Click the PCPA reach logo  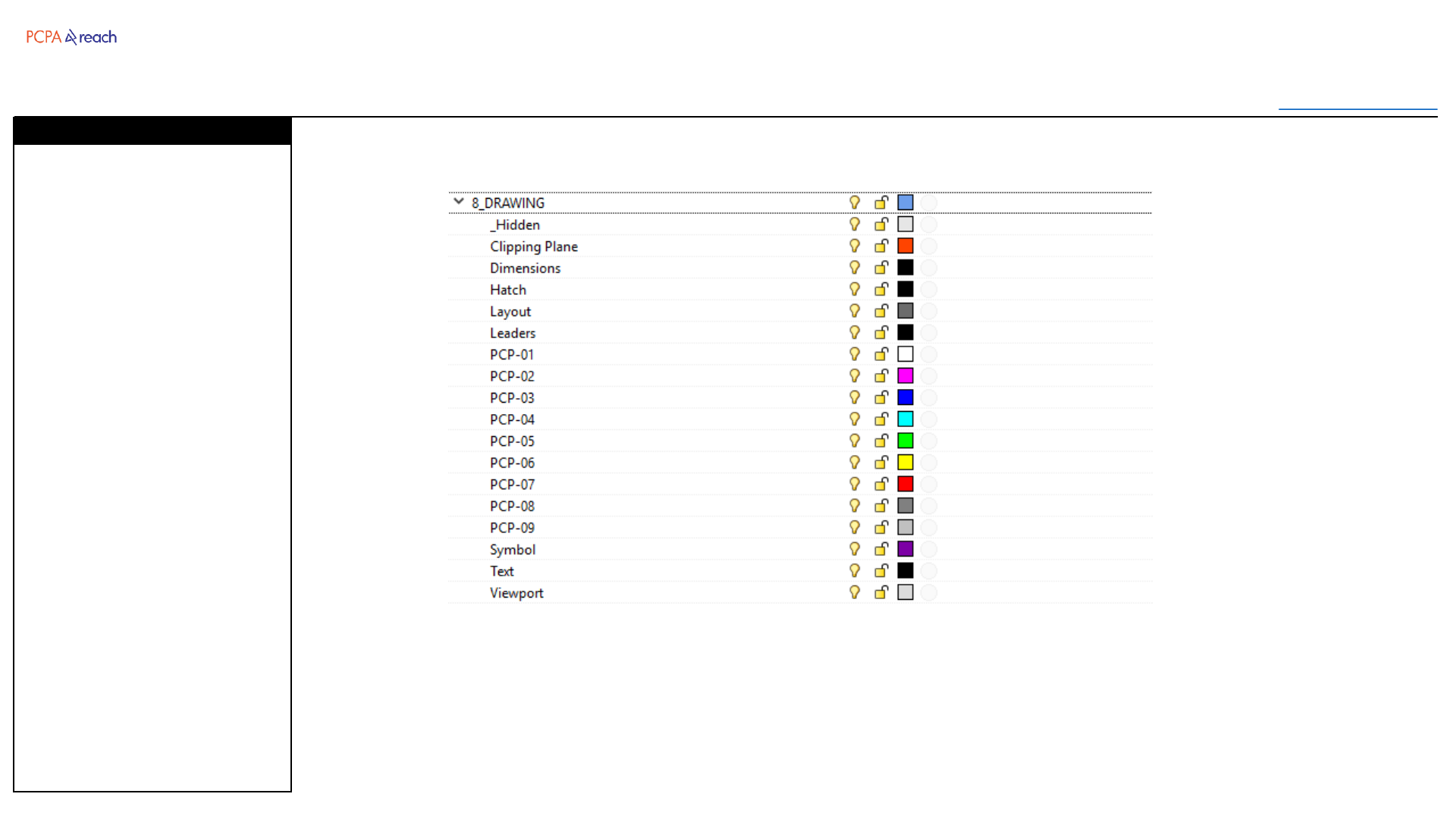click(71, 37)
